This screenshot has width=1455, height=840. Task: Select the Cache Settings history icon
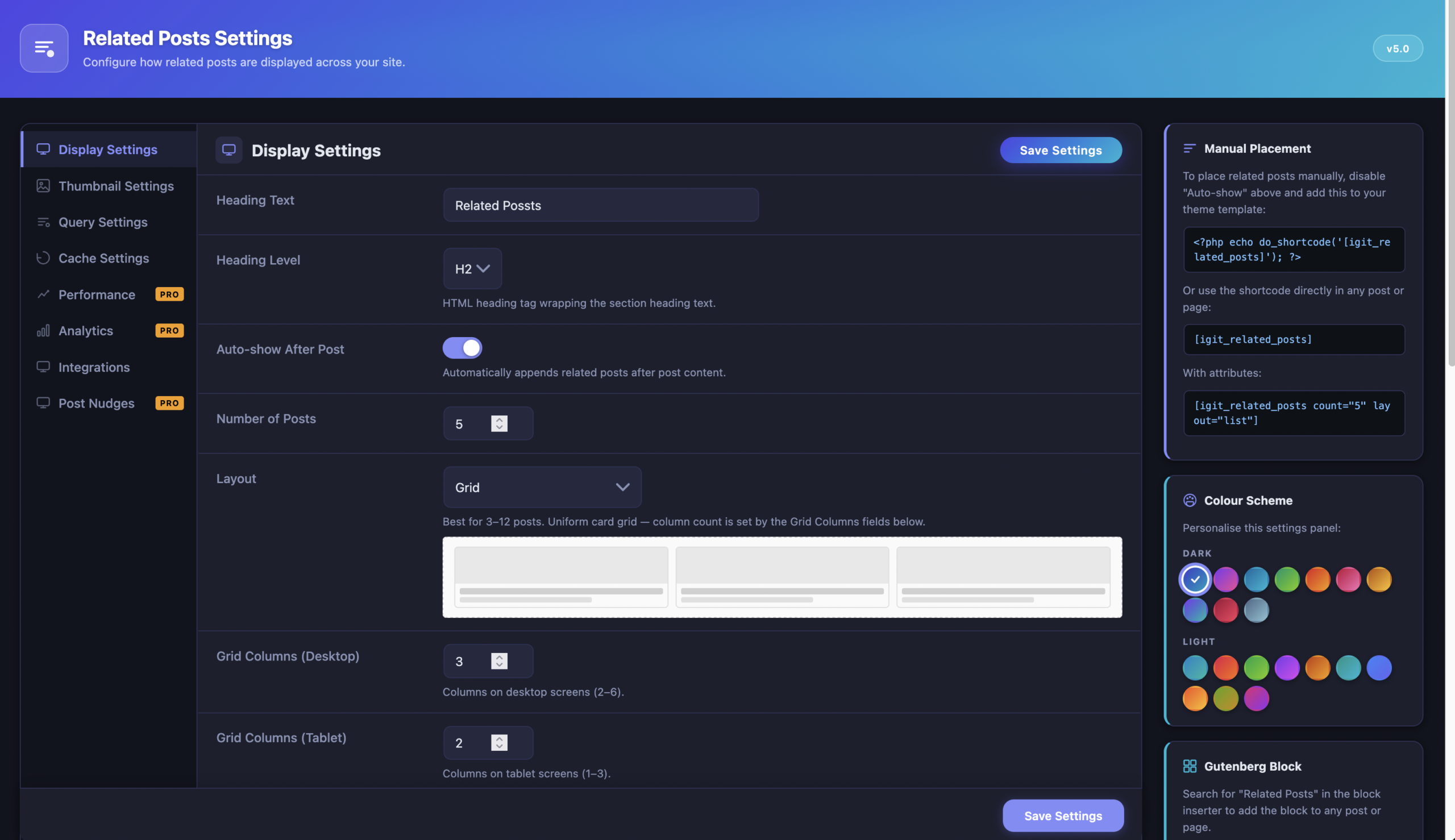coord(43,259)
